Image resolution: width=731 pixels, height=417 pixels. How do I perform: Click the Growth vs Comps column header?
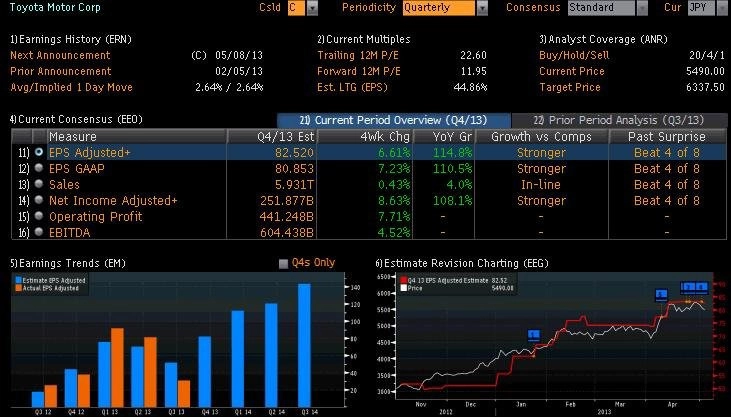pyautogui.click(x=541, y=136)
